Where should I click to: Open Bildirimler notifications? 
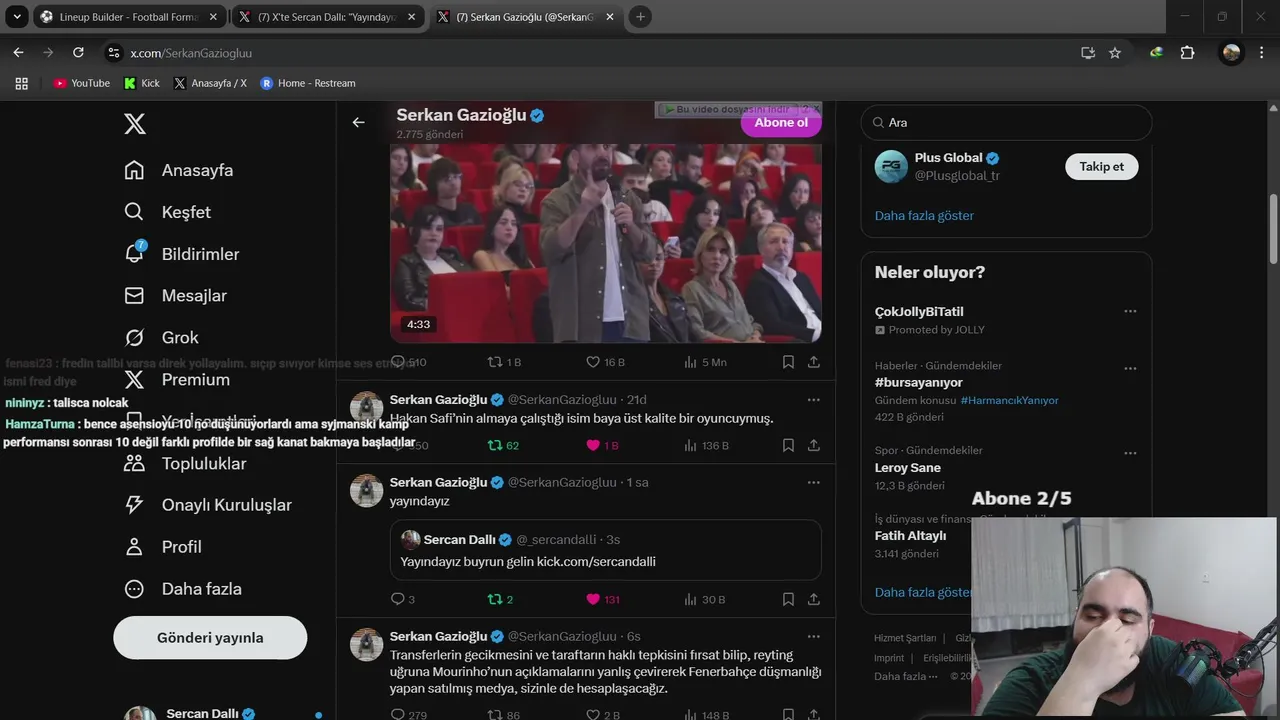(x=182, y=254)
